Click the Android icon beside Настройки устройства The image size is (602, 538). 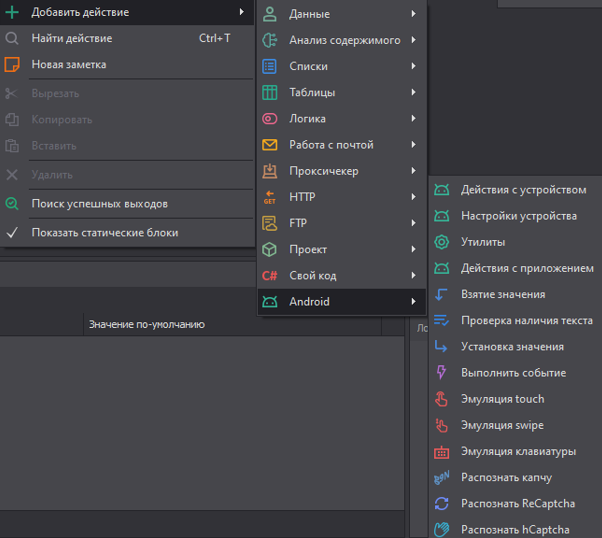[442, 216]
